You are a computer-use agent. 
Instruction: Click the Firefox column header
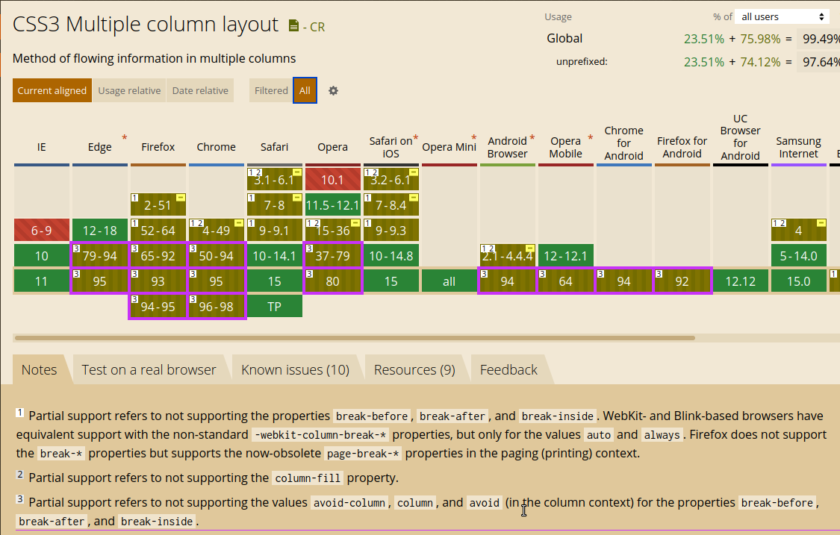tap(158, 147)
